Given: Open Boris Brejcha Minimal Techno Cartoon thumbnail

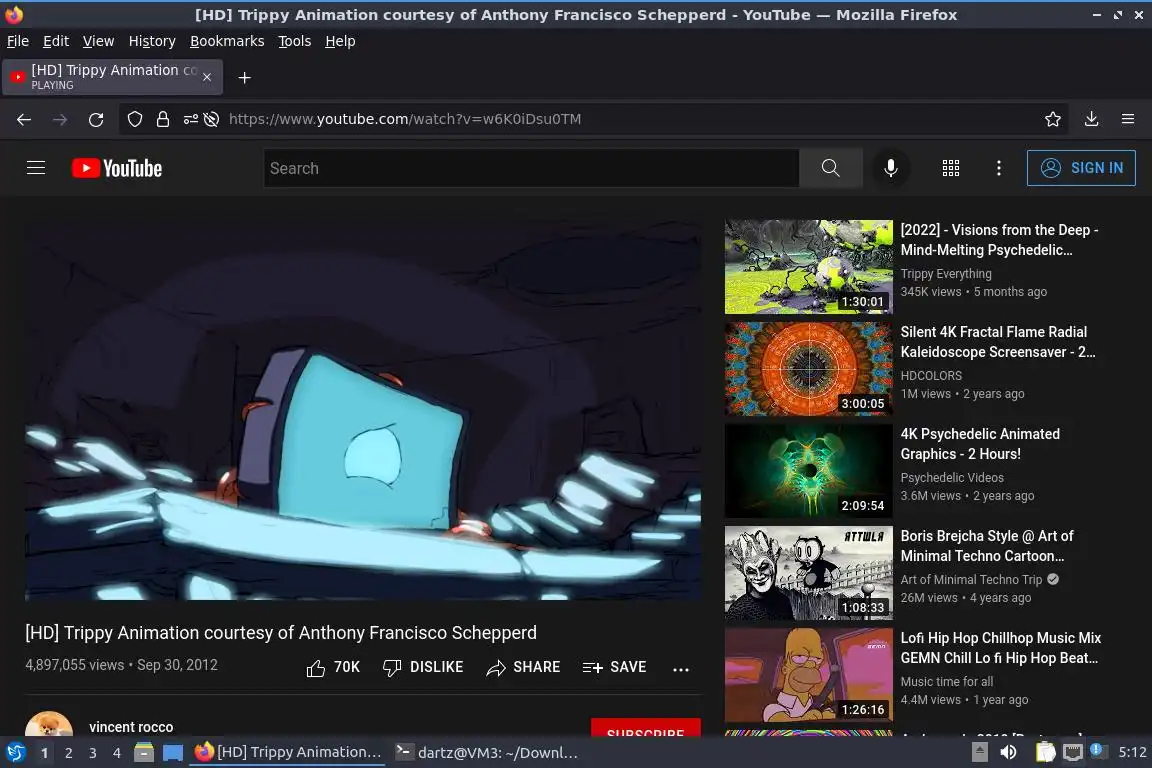Looking at the screenshot, I should tap(808, 573).
